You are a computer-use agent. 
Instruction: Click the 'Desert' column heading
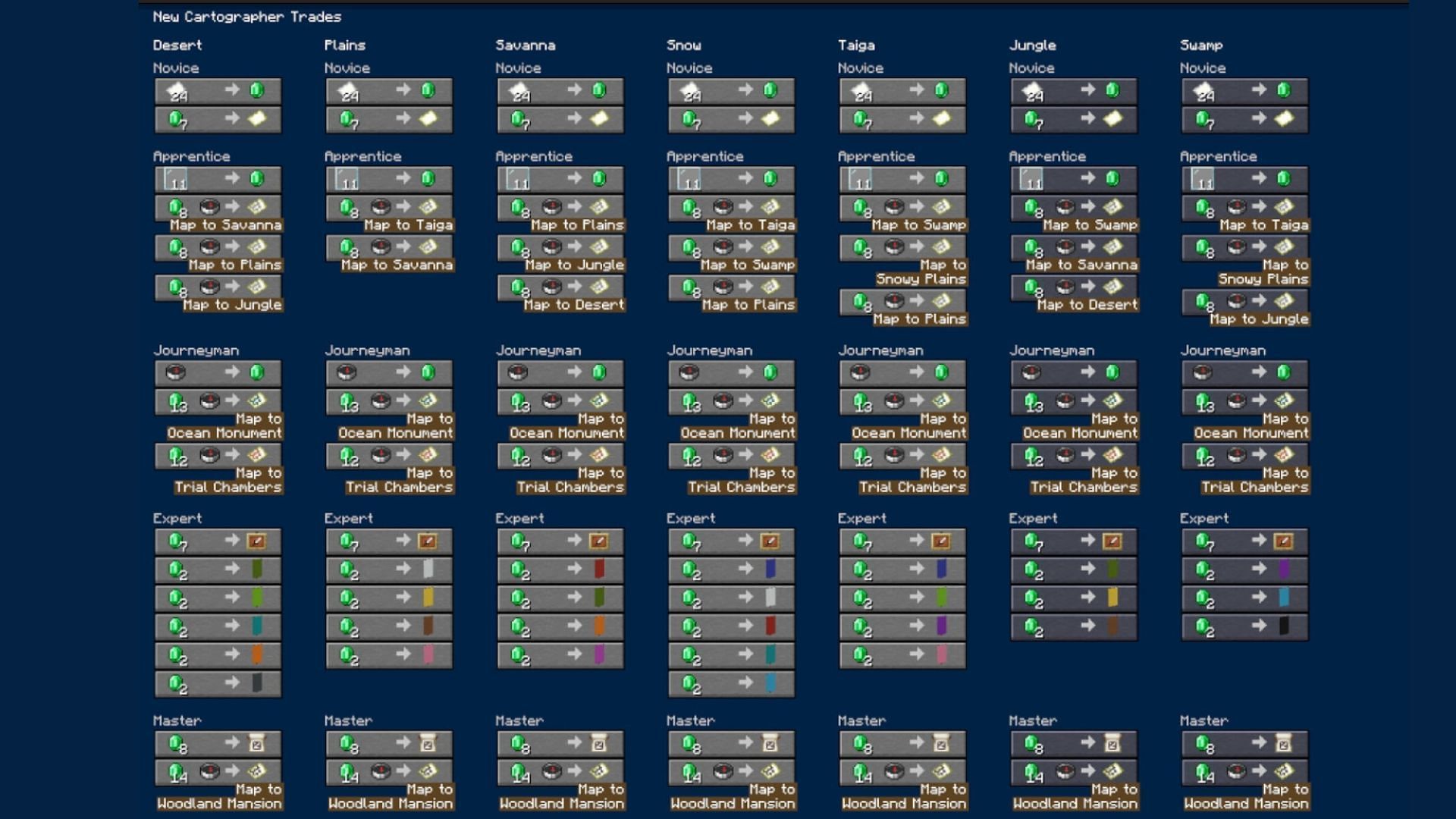(x=177, y=45)
